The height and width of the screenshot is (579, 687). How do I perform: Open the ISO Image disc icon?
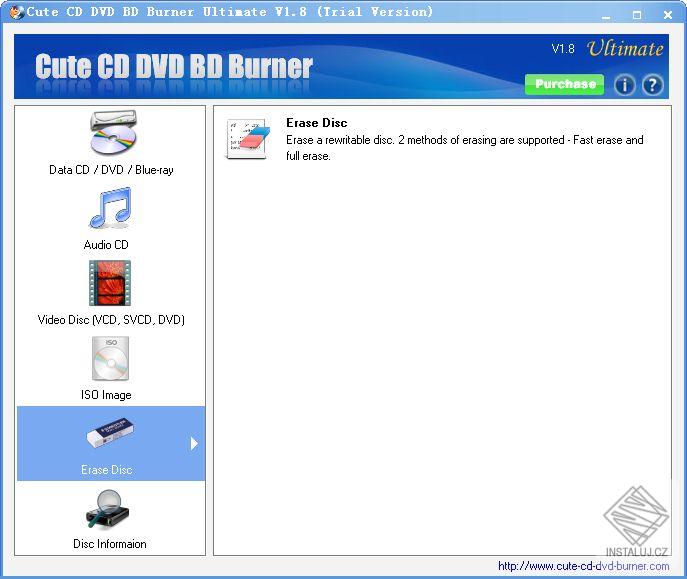(110, 358)
